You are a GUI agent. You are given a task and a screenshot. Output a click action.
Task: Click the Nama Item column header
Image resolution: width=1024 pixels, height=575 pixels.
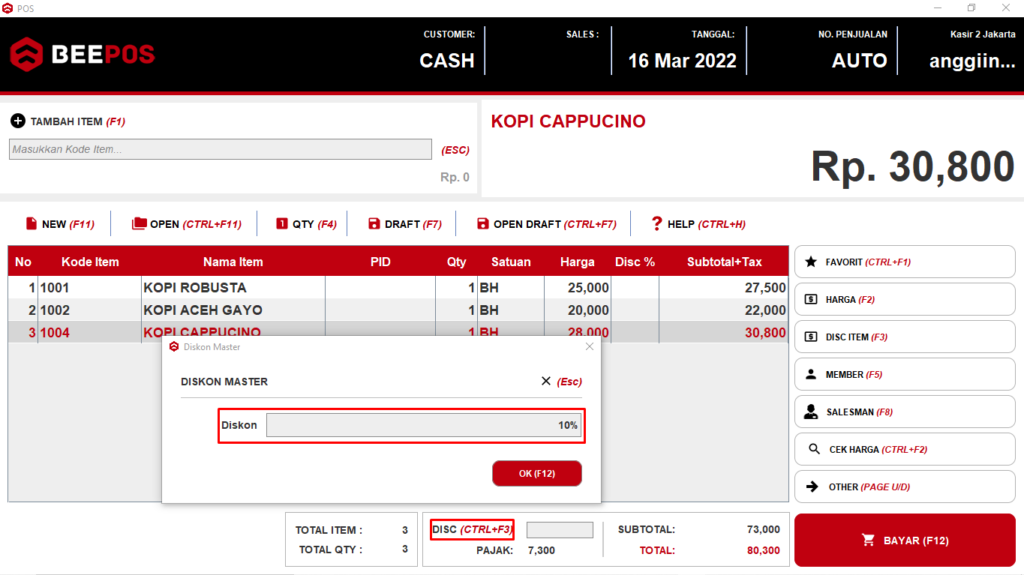(x=232, y=262)
